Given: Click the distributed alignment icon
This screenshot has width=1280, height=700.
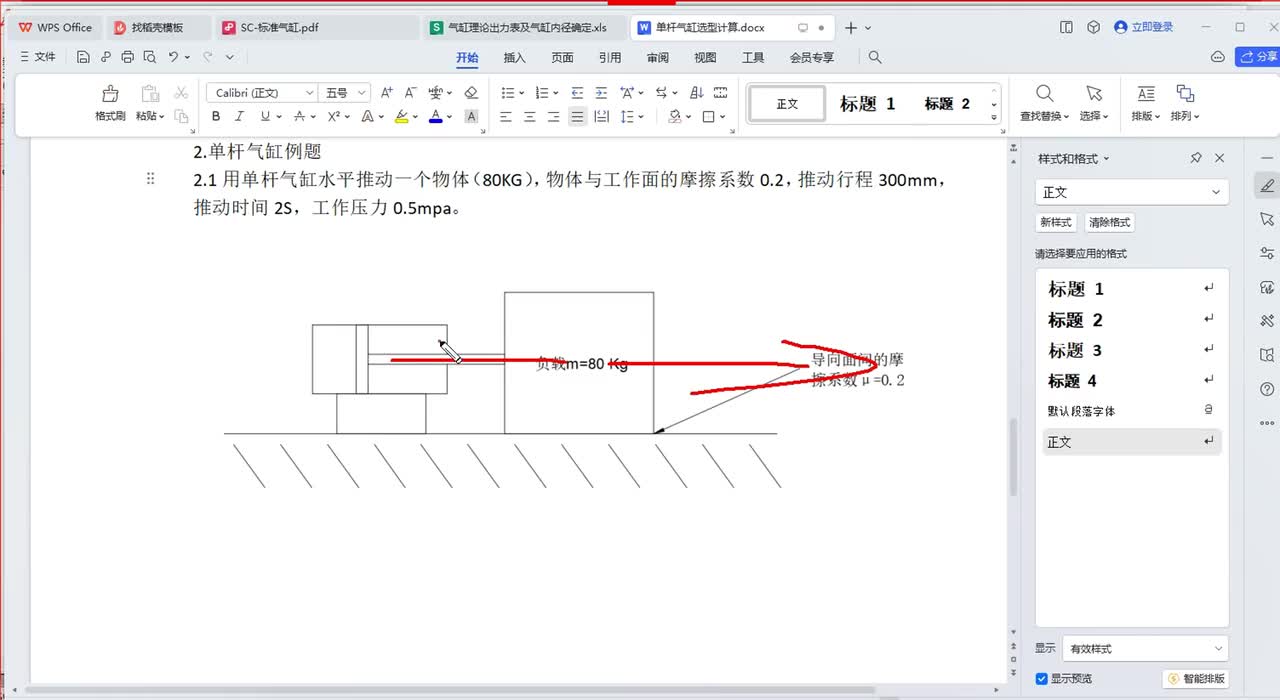Looking at the screenshot, I should tap(601, 117).
